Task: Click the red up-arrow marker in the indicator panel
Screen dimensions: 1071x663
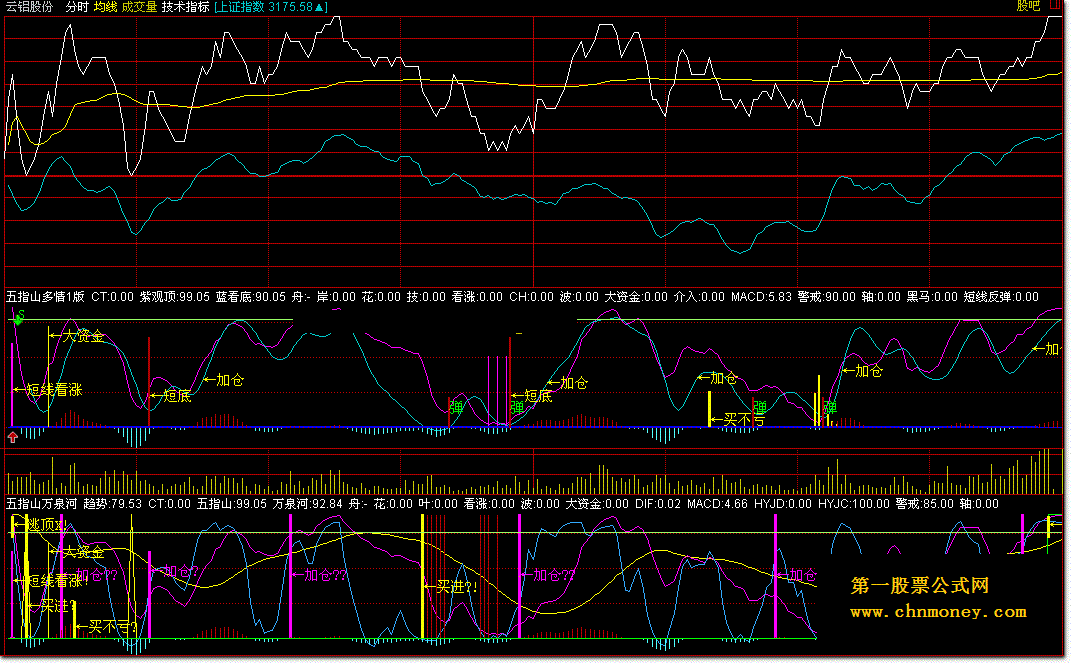Action: coord(12,438)
